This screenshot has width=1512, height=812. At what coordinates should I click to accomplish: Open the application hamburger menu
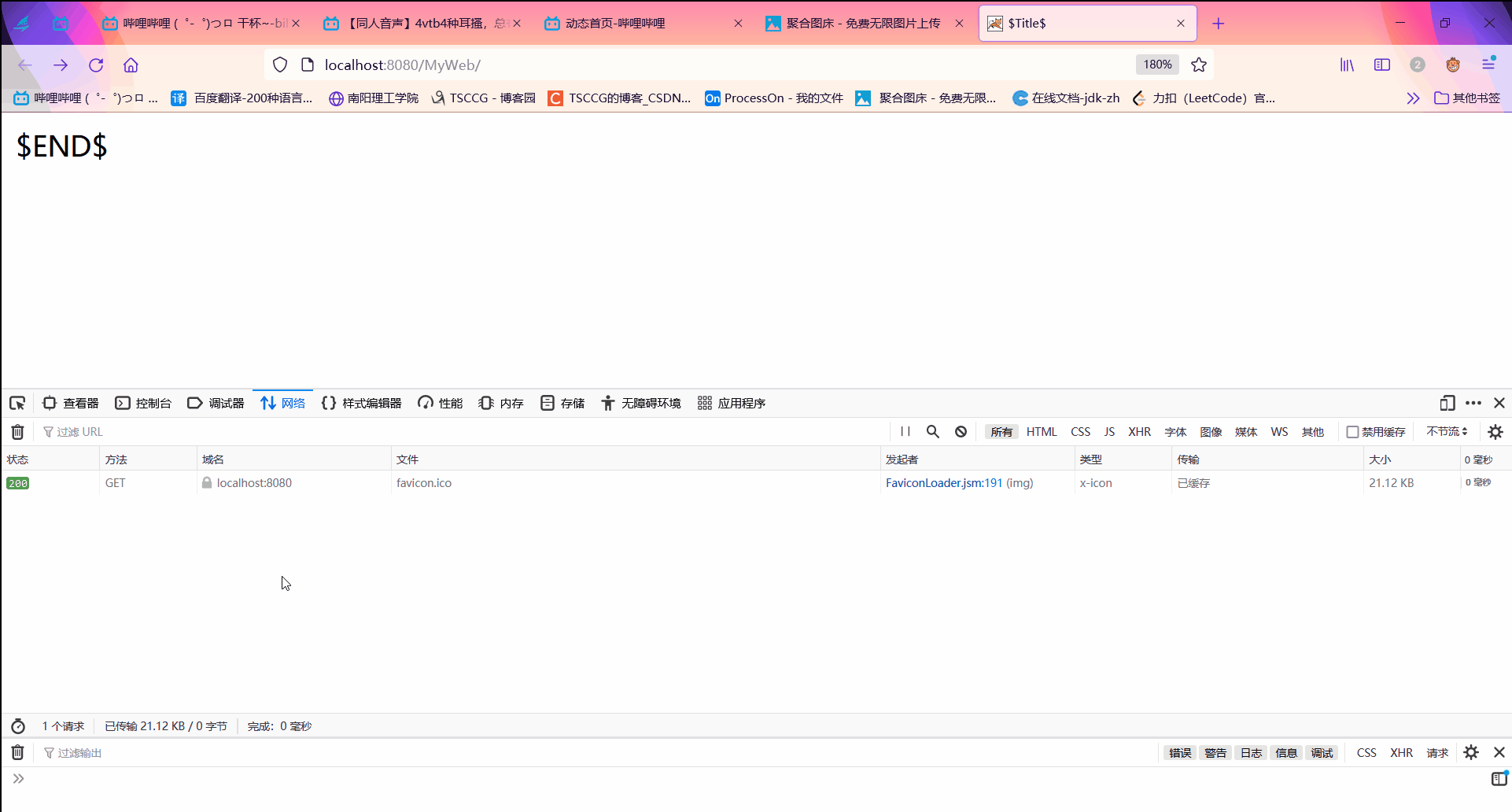point(1488,65)
